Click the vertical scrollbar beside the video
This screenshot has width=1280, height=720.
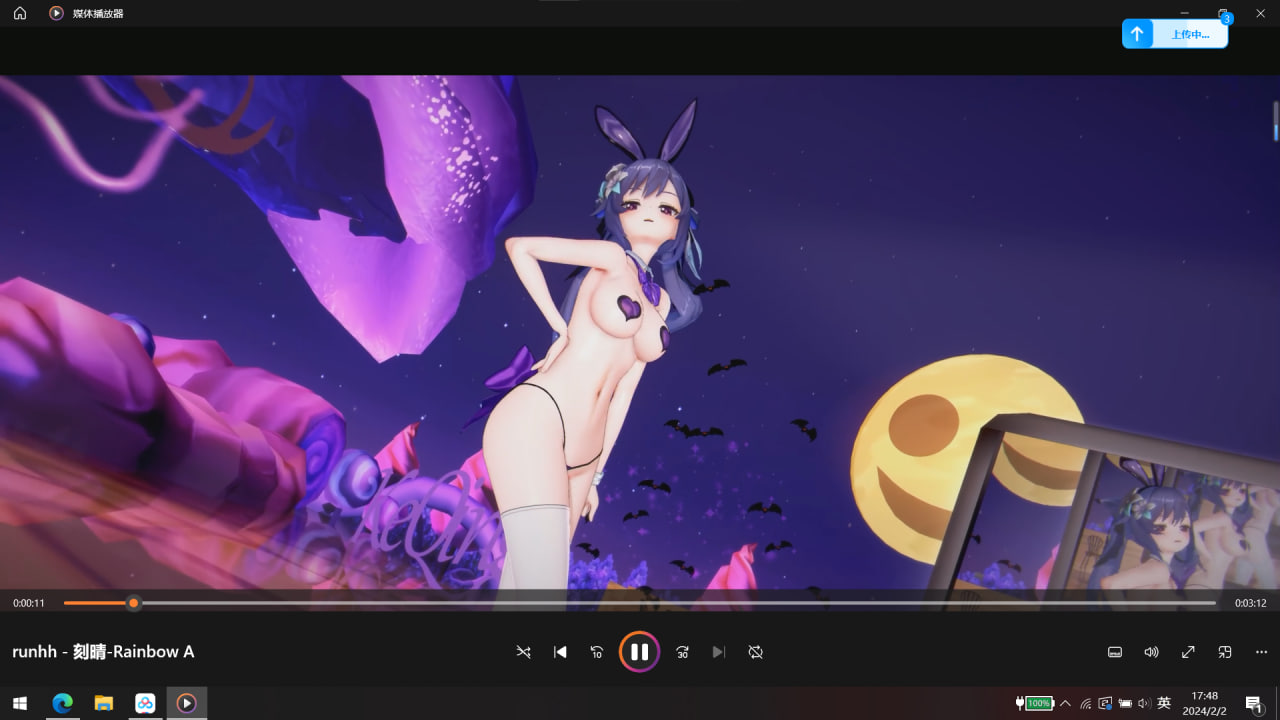point(1275,120)
